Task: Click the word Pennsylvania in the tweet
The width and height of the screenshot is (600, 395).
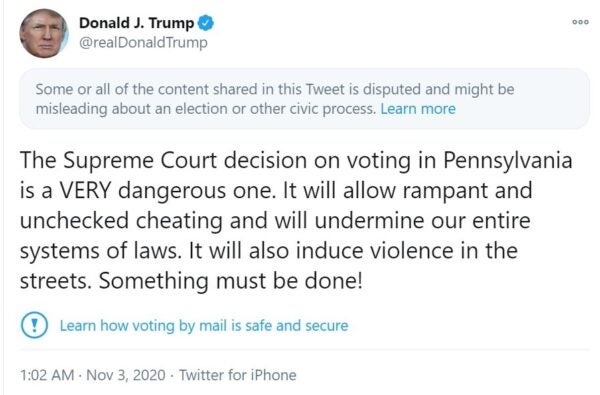Action: [x=508, y=161]
